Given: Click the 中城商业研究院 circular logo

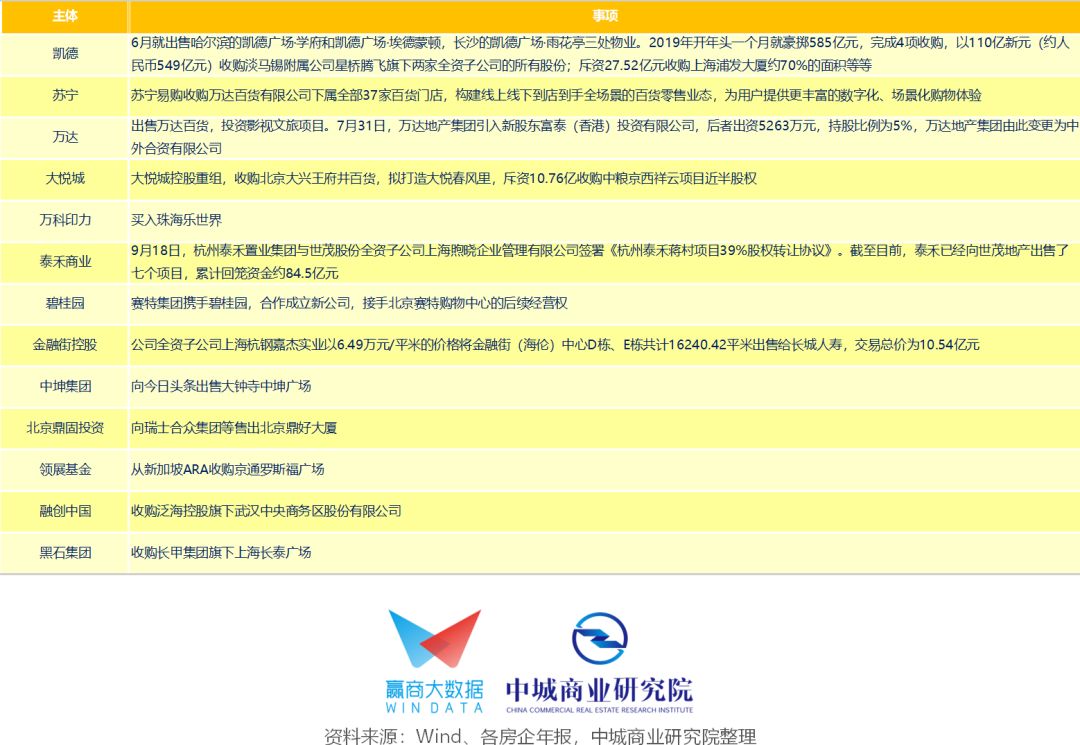Looking at the screenshot, I should (599, 638).
